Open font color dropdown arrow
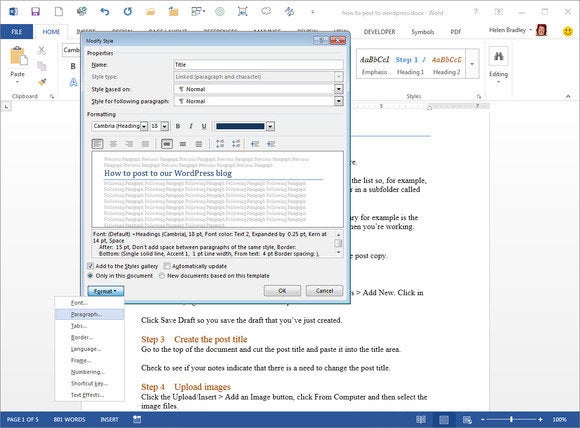Image resolution: width=580 pixels, height=428 pixels. coord(270,127)
